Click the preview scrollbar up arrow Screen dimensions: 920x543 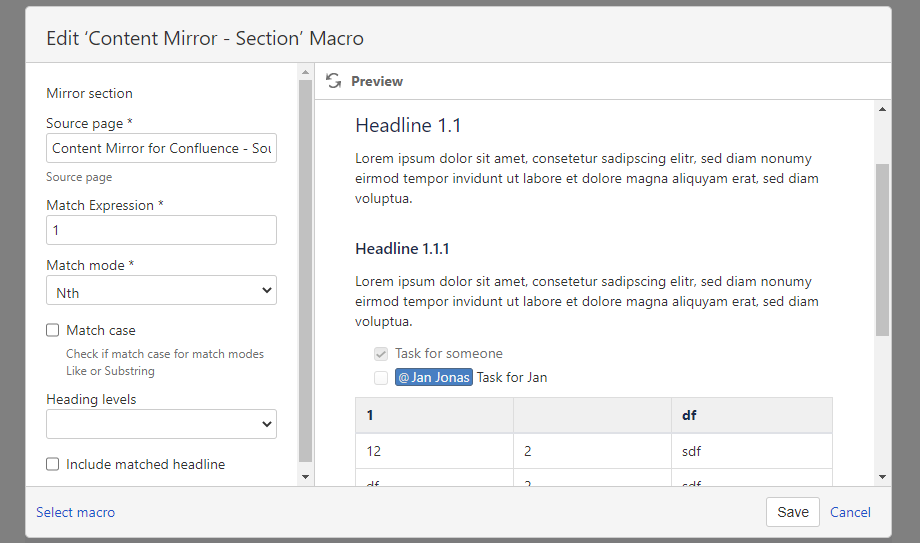(882, 109)
